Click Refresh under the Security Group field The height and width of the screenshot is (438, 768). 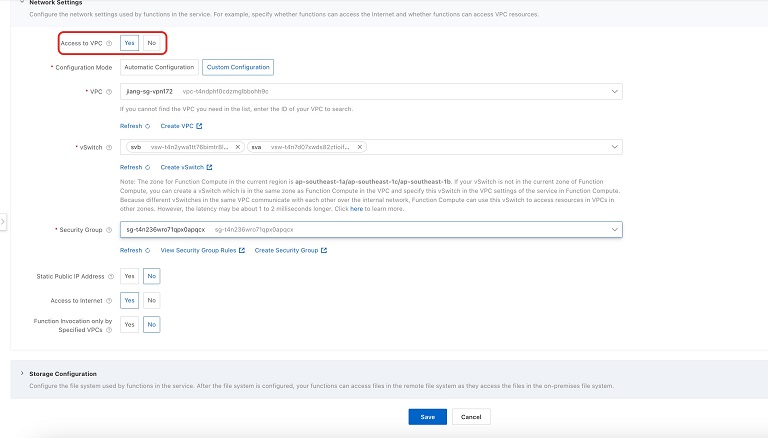pyautogui.click(x=135, y=250)
